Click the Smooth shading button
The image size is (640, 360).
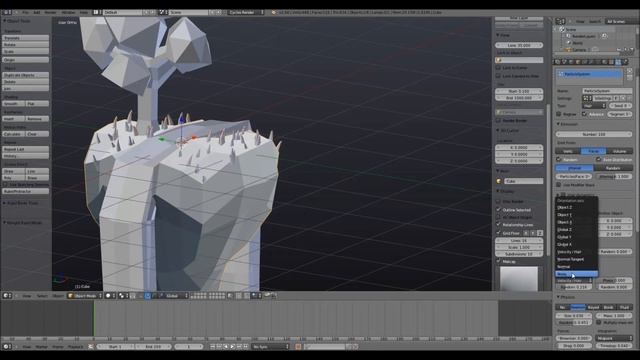[x=14, y=104]
